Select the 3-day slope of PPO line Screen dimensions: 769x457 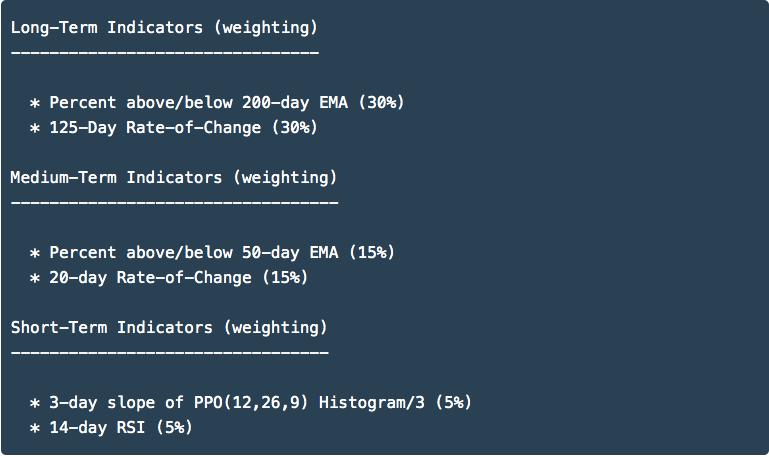251,403
